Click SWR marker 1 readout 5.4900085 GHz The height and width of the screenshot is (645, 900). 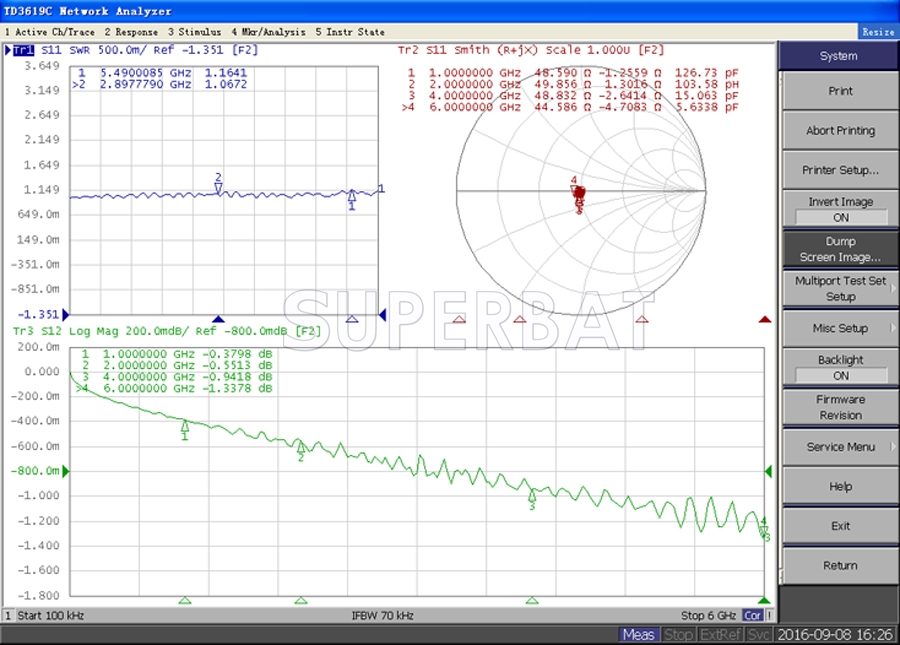[146, 73]
